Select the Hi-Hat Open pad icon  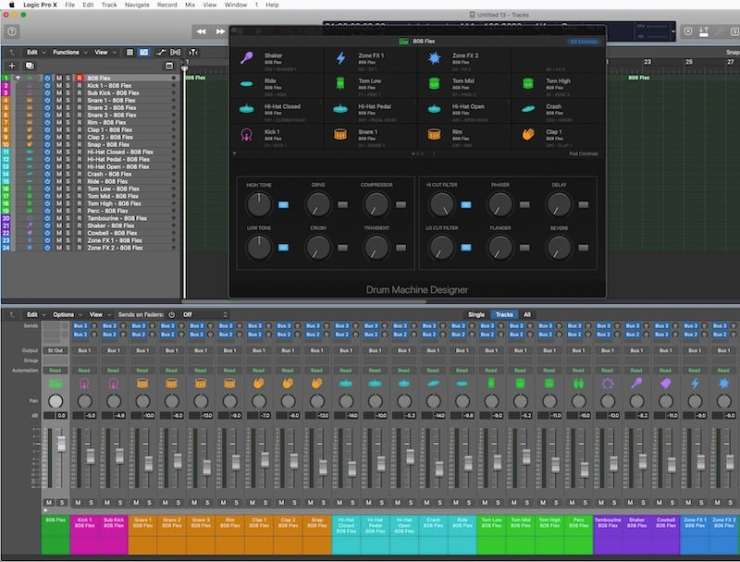click(434, 109)
